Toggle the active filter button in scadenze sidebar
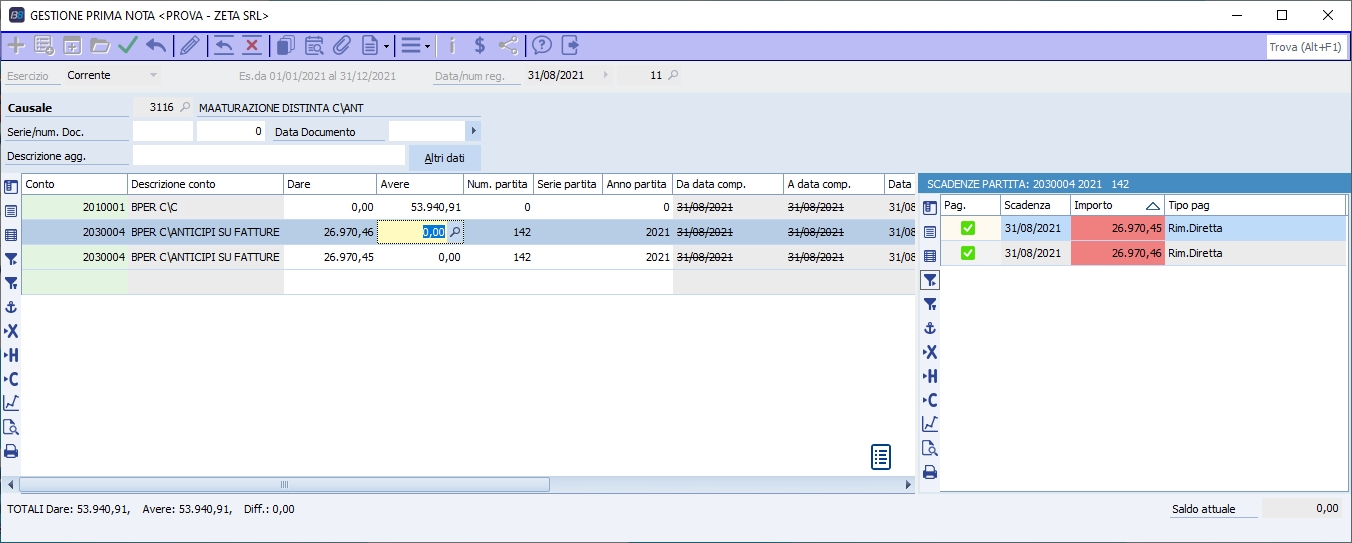This screenshot has height=543, width=1352. pyautogui.click(x=930, y=281)
